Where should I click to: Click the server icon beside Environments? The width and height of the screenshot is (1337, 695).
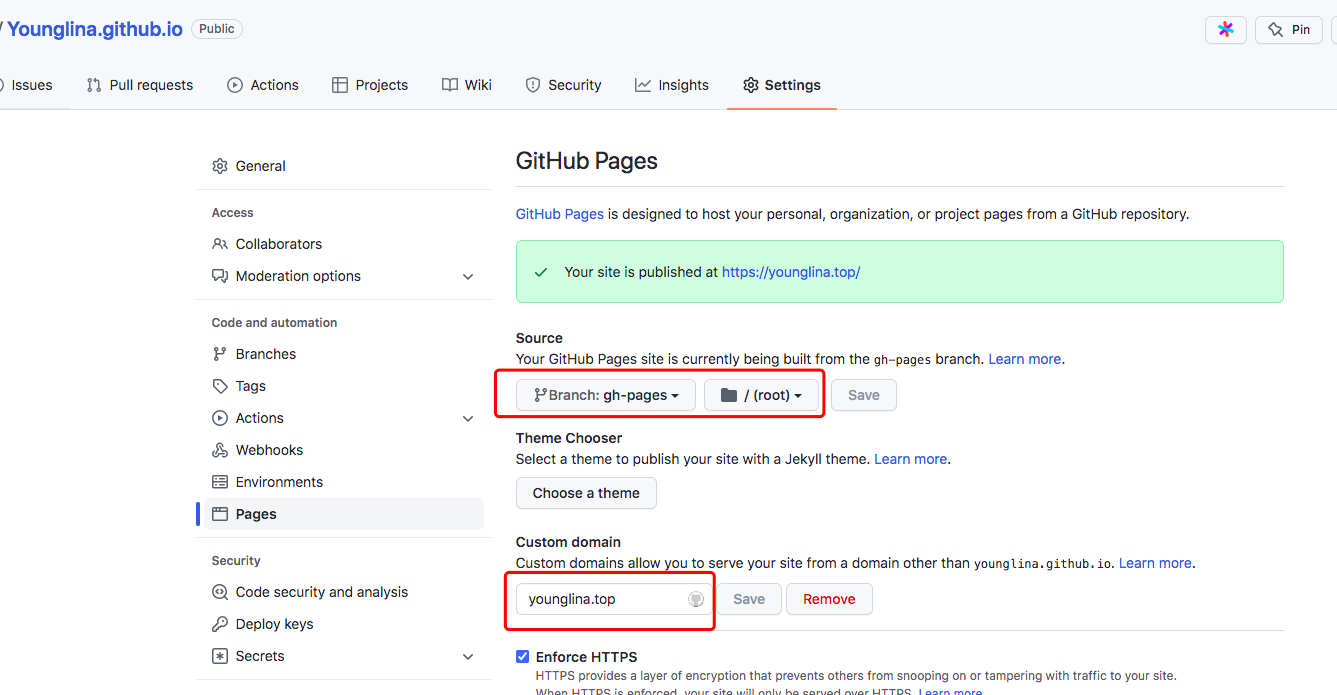click(220, 482)
